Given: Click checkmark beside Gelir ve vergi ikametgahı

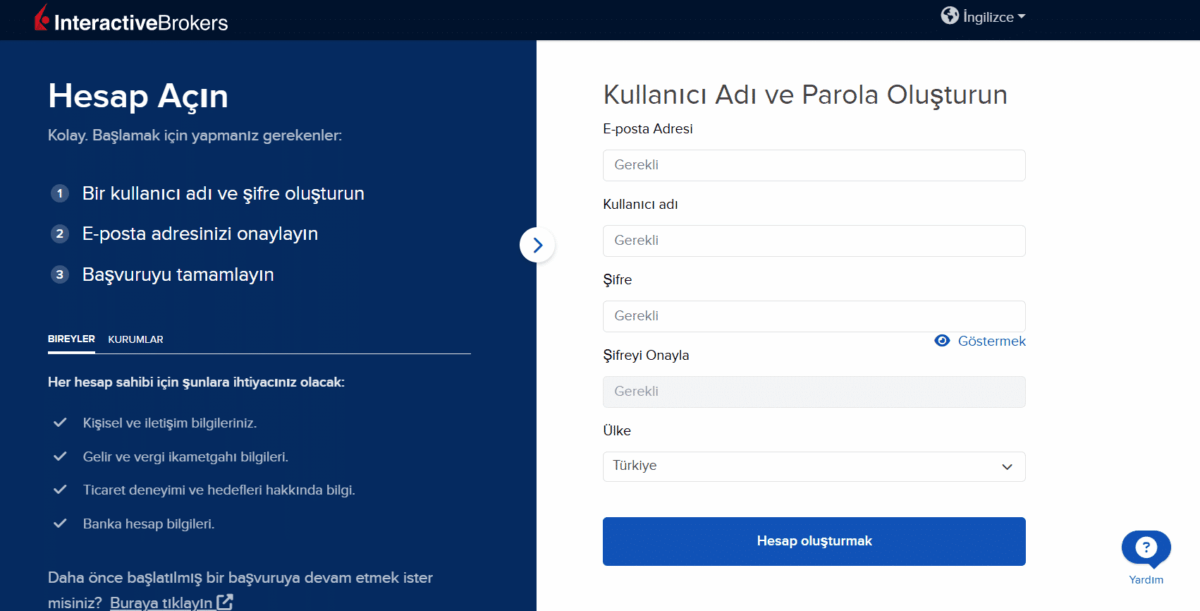Looking at the screenshot, I should click(60, 456).
